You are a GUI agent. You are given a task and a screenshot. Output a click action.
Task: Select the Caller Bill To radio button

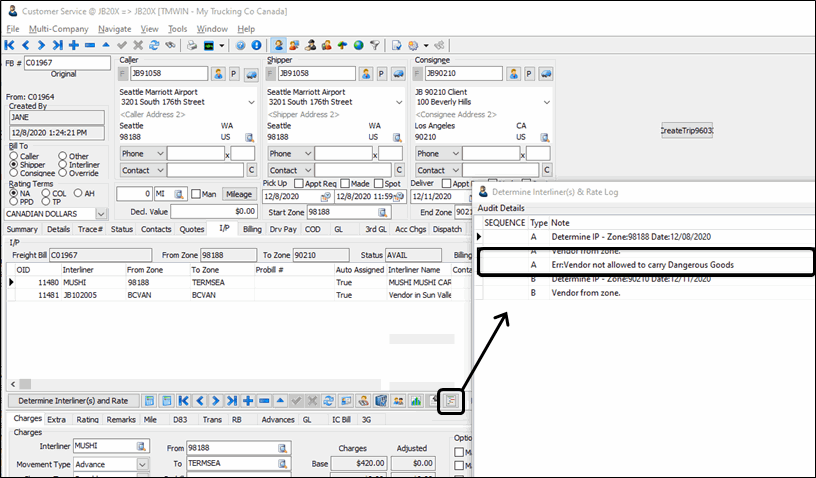click(13, 157)
